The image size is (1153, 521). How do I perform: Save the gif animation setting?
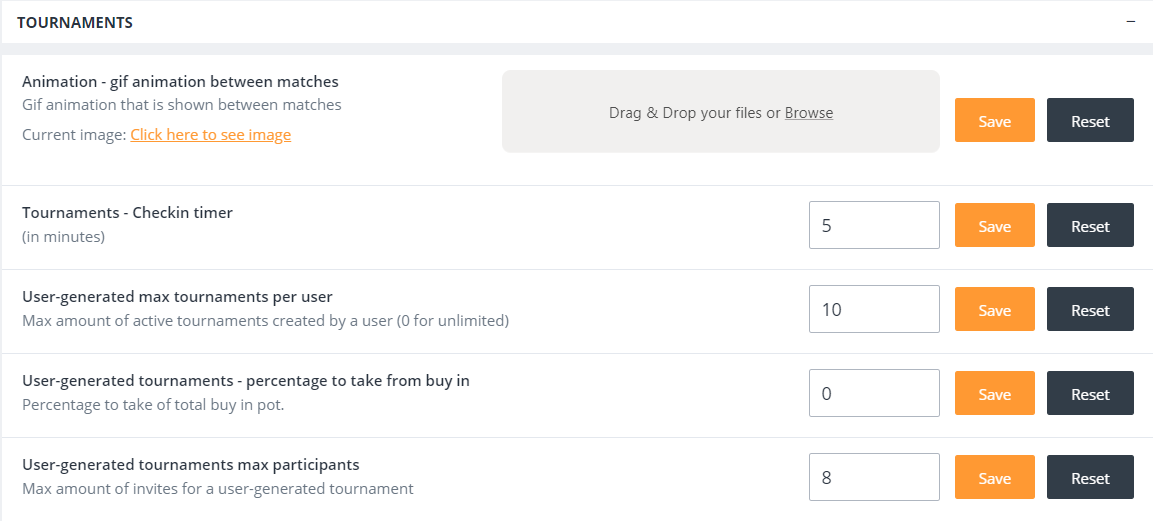point(994,120)
